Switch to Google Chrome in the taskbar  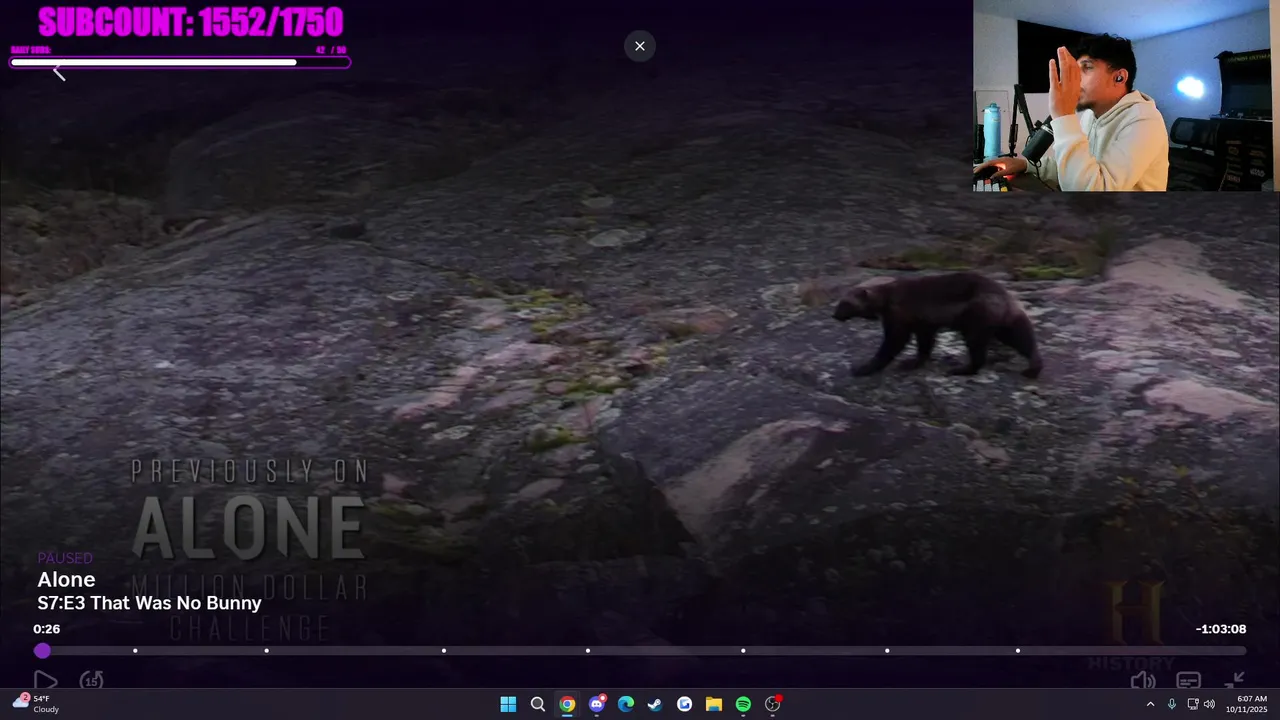point(567,704)
